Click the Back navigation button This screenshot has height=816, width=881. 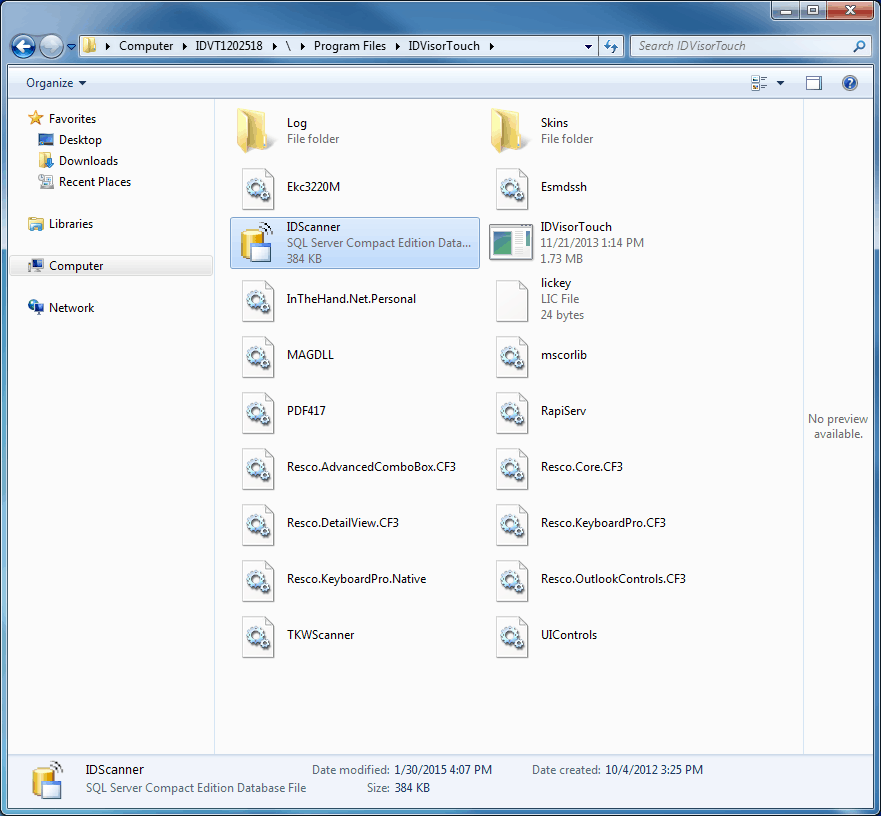[21, 46]
